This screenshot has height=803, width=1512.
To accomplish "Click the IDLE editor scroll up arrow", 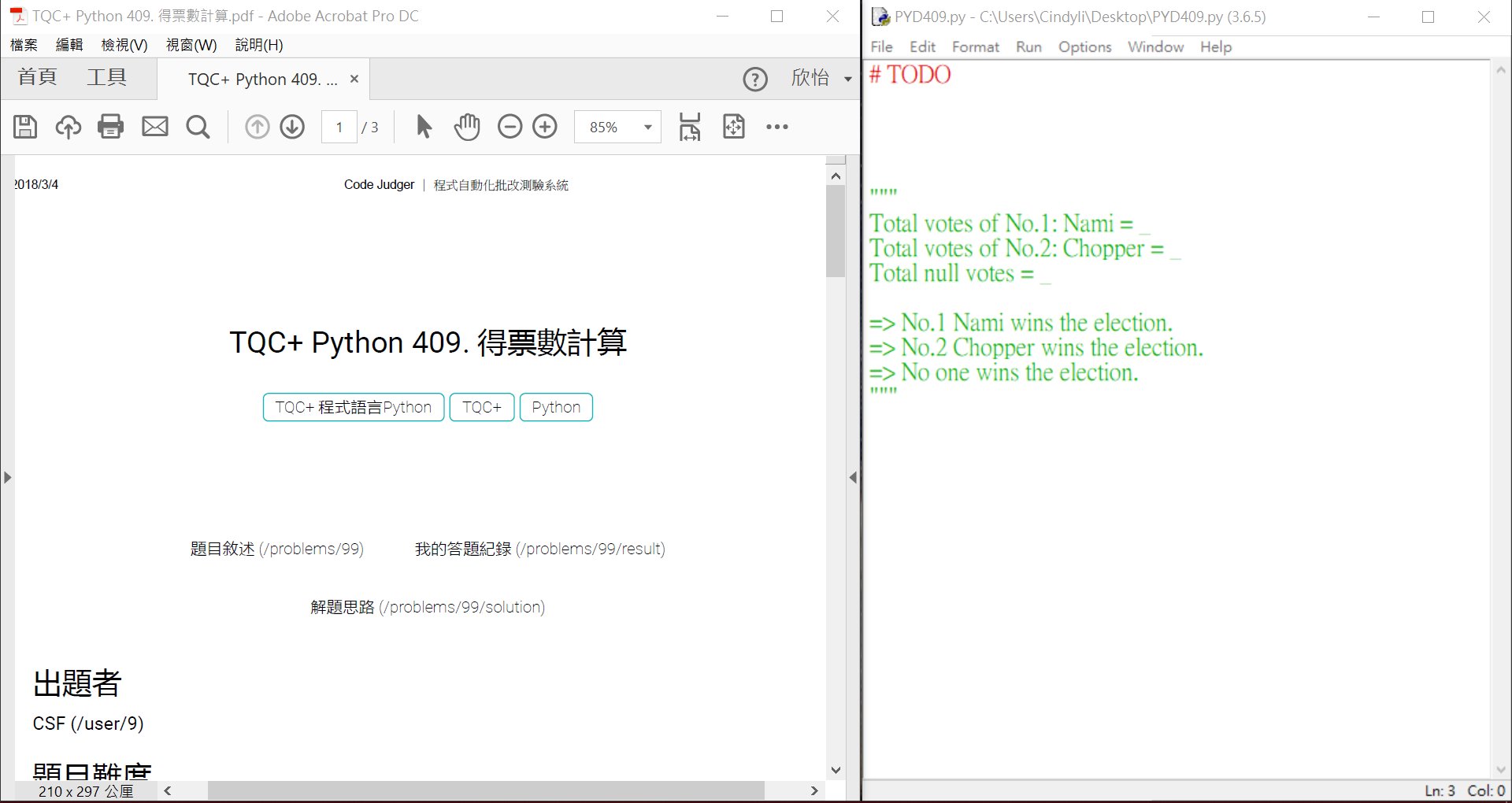I will pyautogui.click(x=1500, y=69).
